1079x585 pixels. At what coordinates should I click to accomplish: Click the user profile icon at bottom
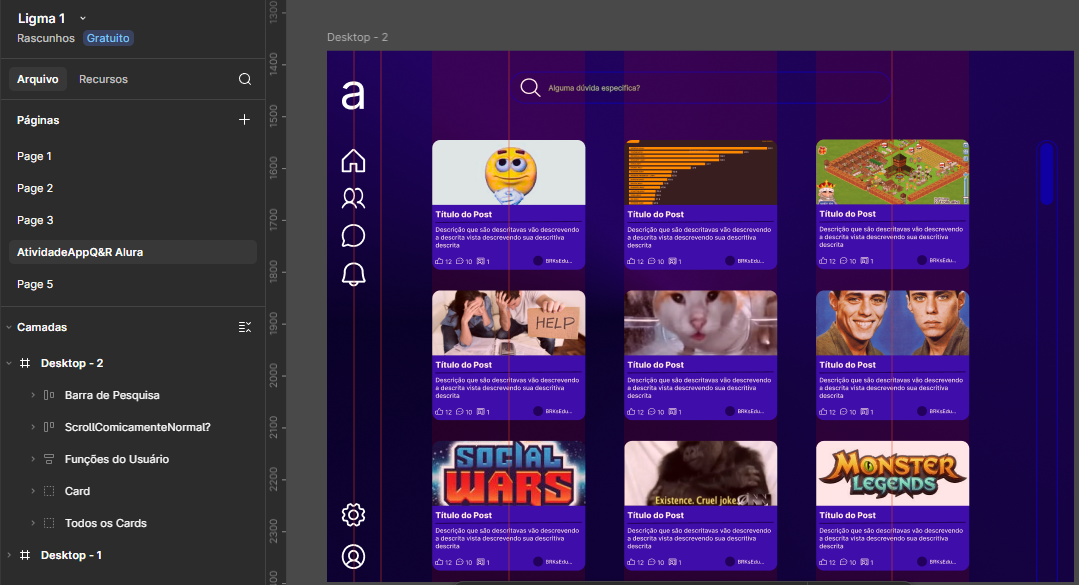(353, 556)
